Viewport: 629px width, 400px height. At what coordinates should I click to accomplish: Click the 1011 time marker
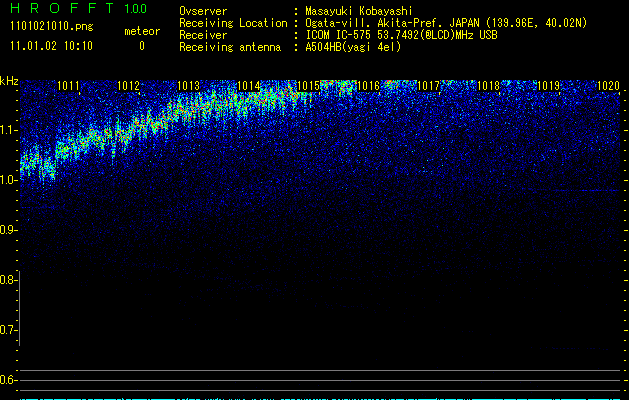click(68, 85)
